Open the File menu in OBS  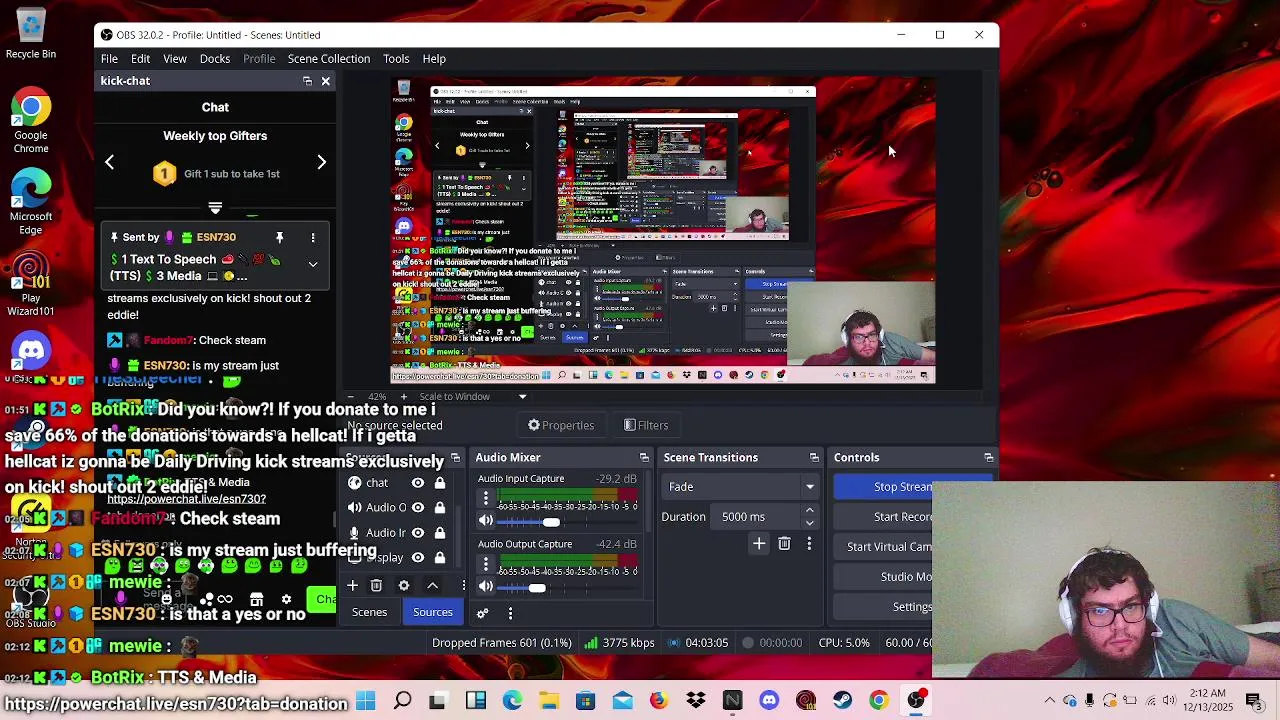coord(109,58)
